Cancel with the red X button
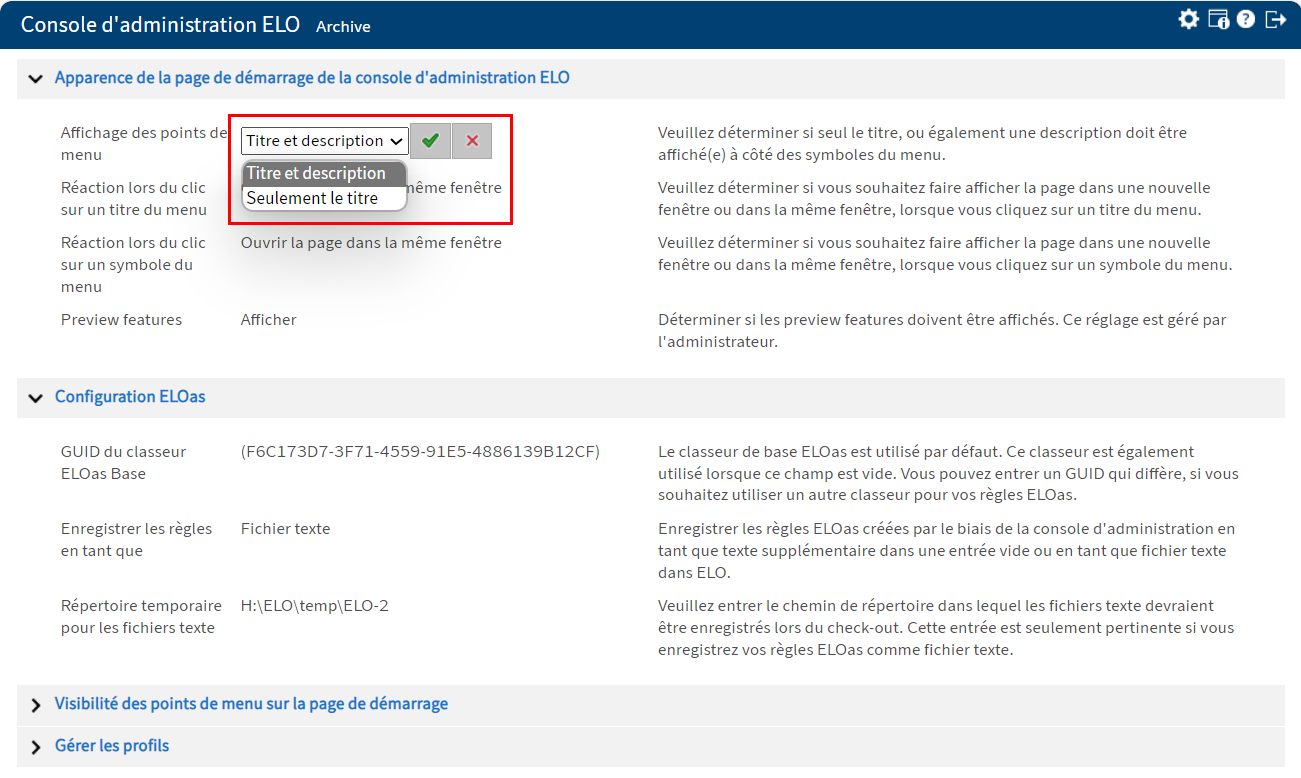Viewport: 1301px width, 778px height. 472,141
